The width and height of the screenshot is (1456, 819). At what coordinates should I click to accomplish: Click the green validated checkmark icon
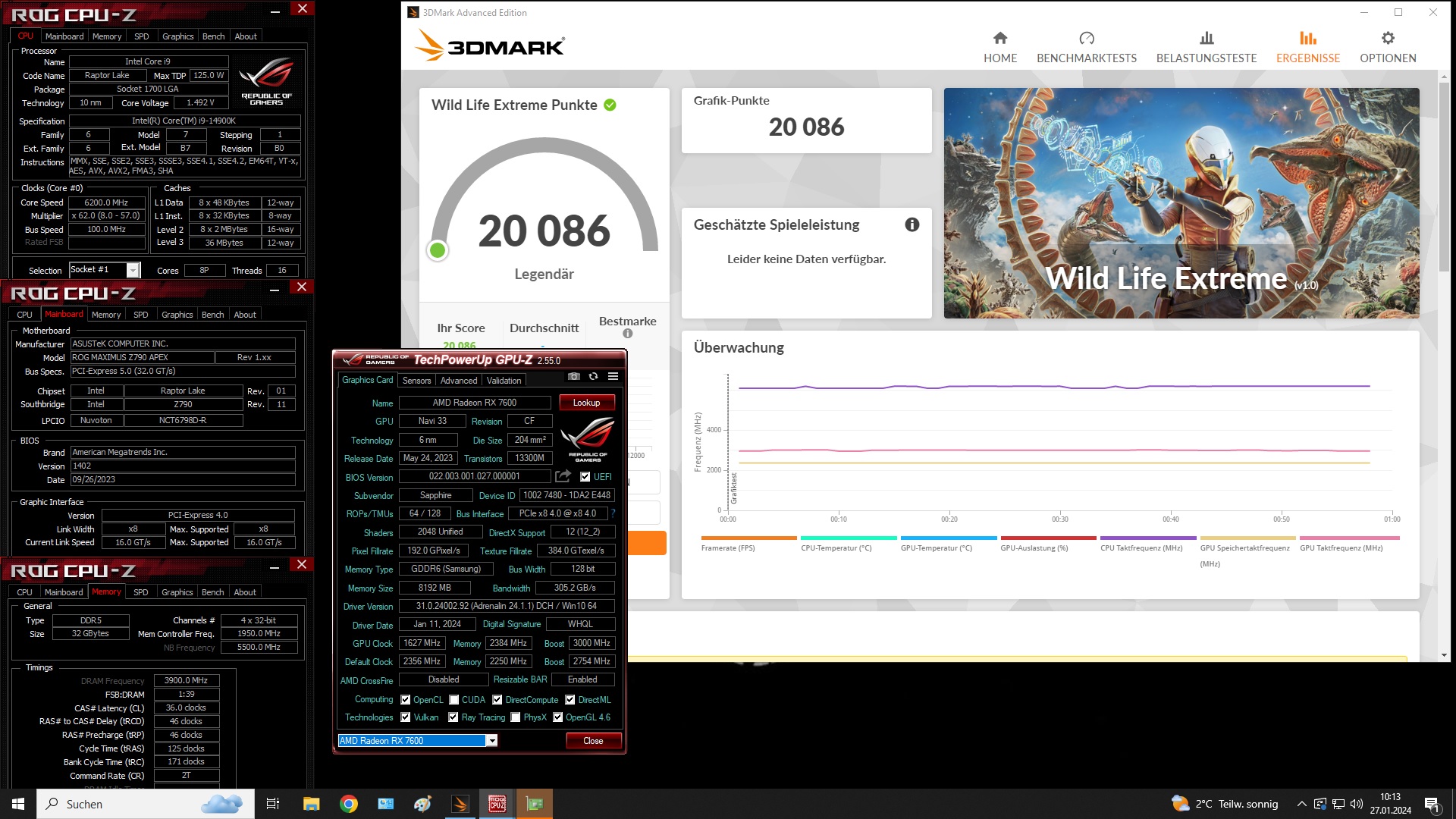(x=610, y=105)
